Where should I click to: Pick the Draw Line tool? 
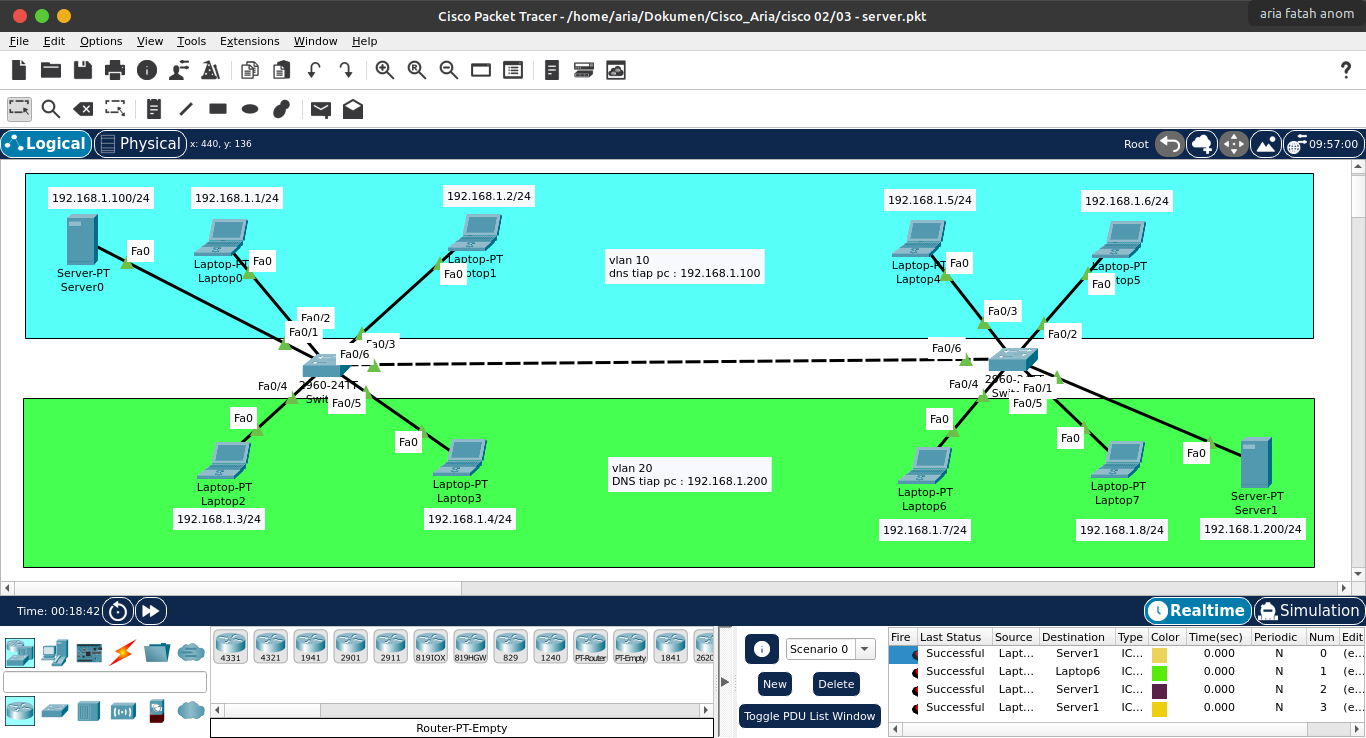pos(186,109)
